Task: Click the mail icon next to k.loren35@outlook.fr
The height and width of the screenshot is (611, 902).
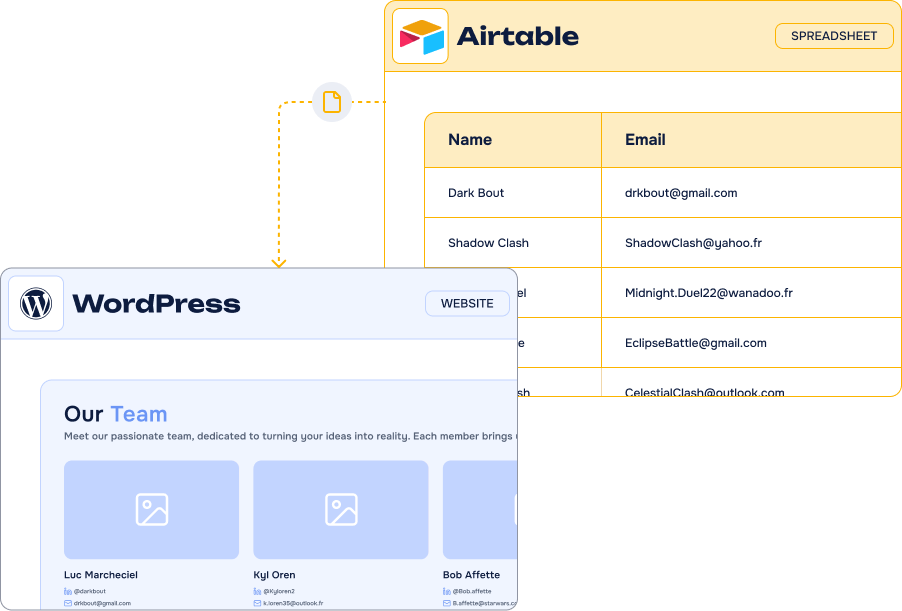Action: pos(257,604)
